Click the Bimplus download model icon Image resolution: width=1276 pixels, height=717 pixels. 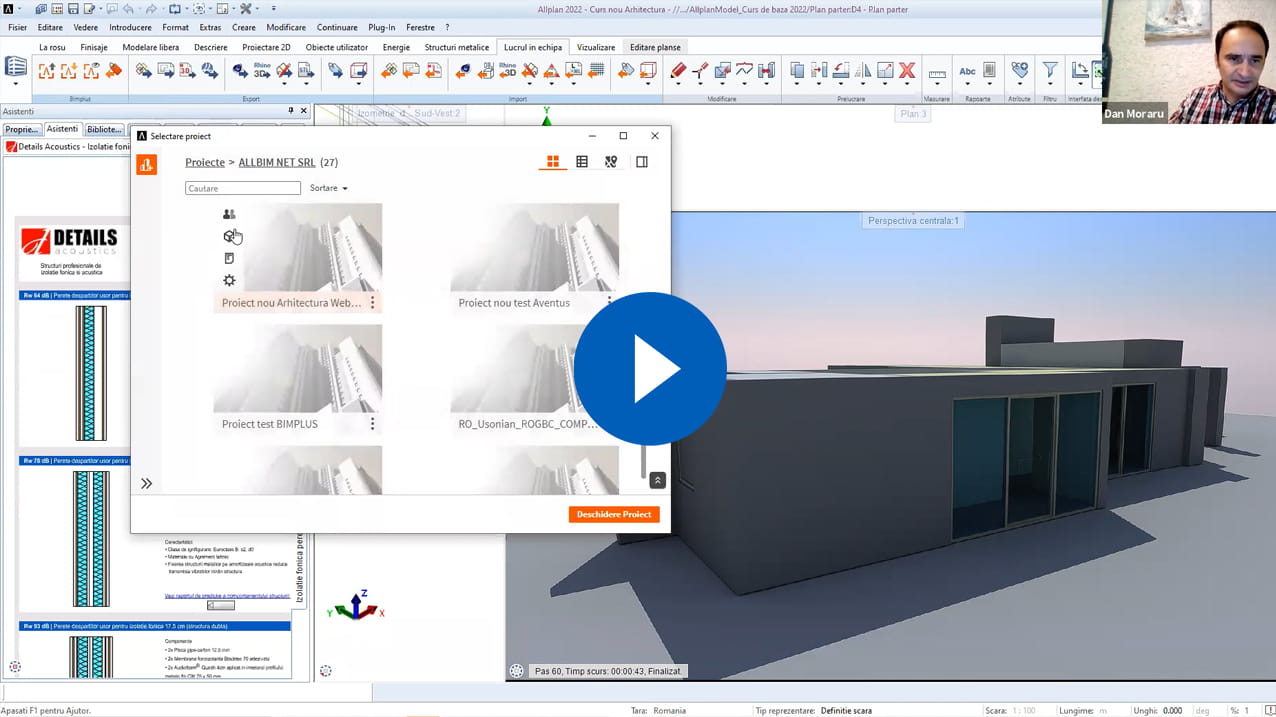(69, 71)
